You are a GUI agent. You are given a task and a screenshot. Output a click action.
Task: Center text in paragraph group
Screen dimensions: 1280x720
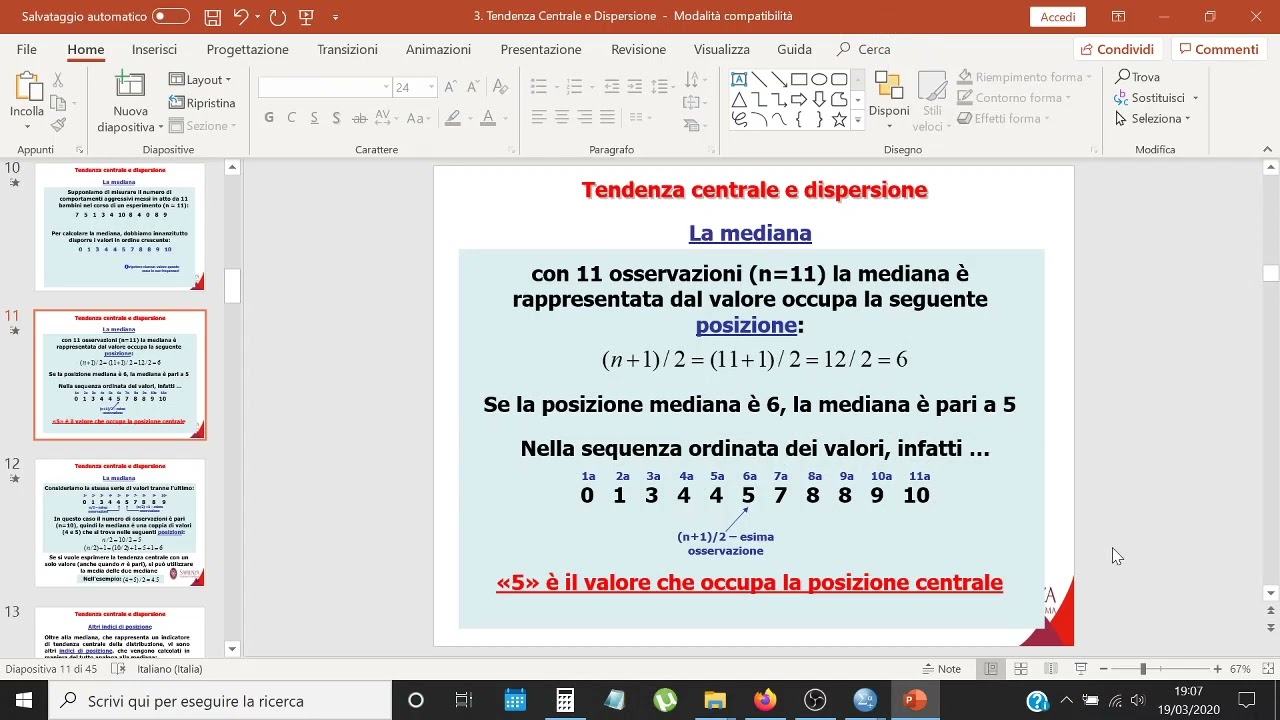pyautogui.click(x=562, y=118)
